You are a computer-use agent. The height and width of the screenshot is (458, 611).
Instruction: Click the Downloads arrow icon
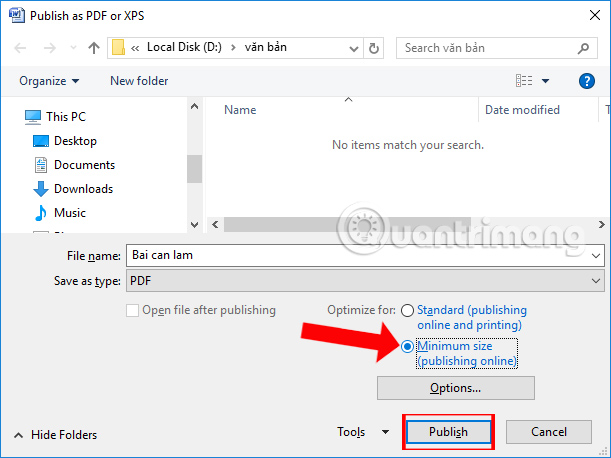click(41, 189)
